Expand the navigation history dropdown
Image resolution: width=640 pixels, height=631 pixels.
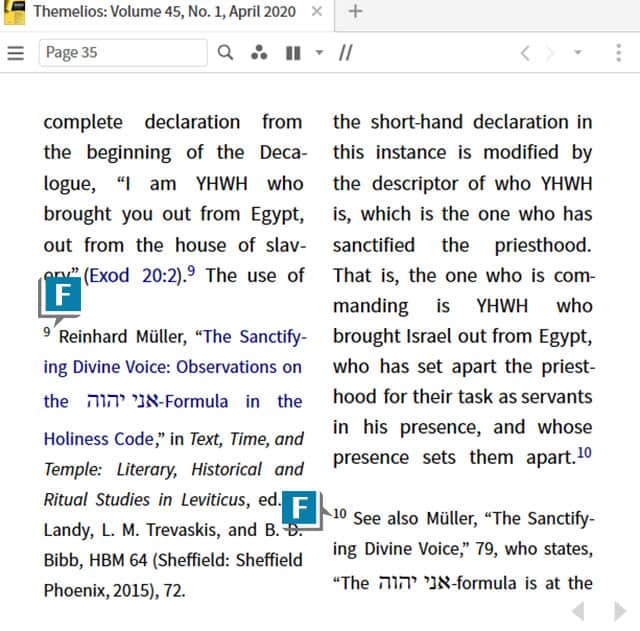click(x=577, y=53)
